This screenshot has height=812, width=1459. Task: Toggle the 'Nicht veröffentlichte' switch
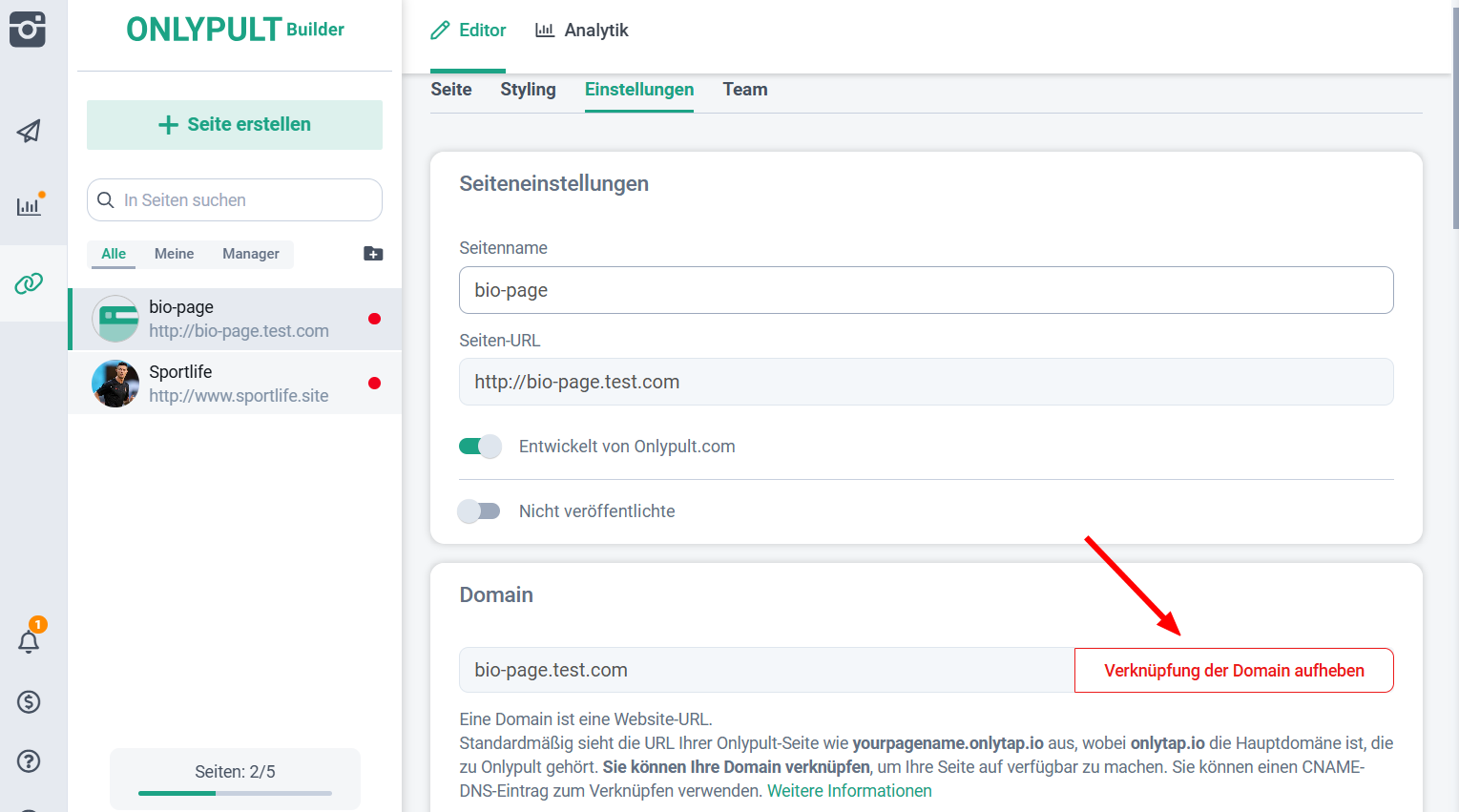pyautogui.click(x=480, y=511)
